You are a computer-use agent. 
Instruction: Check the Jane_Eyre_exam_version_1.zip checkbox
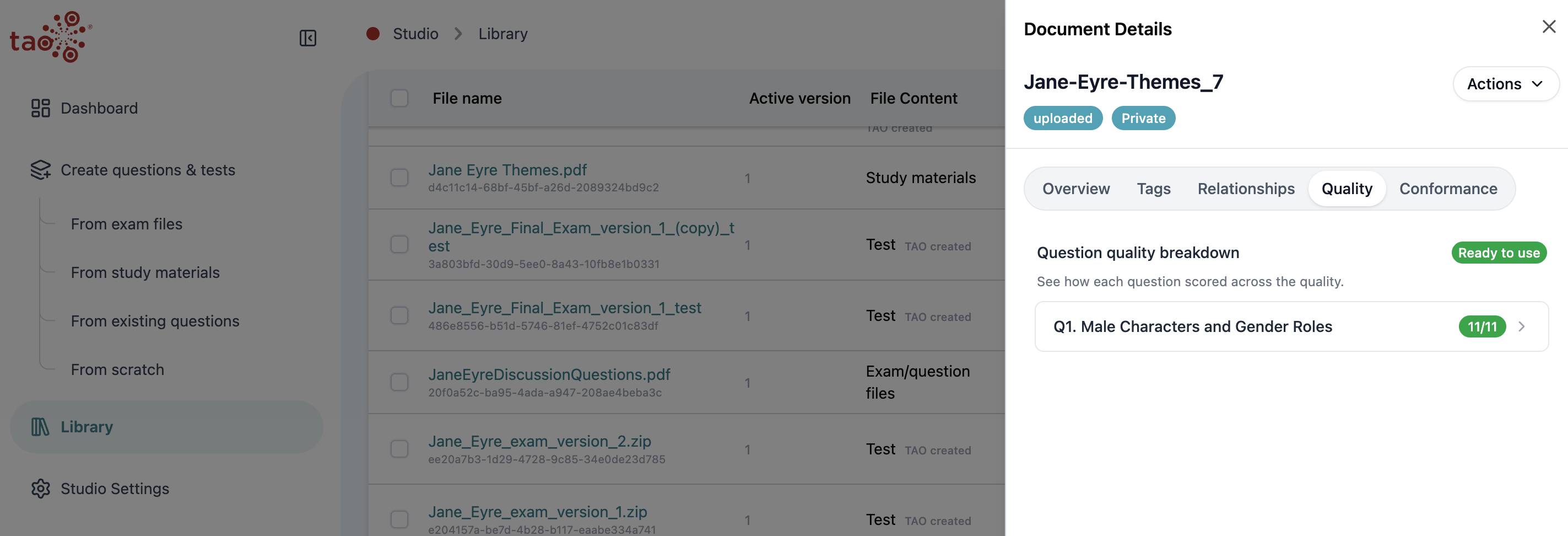tap(399, 519)
